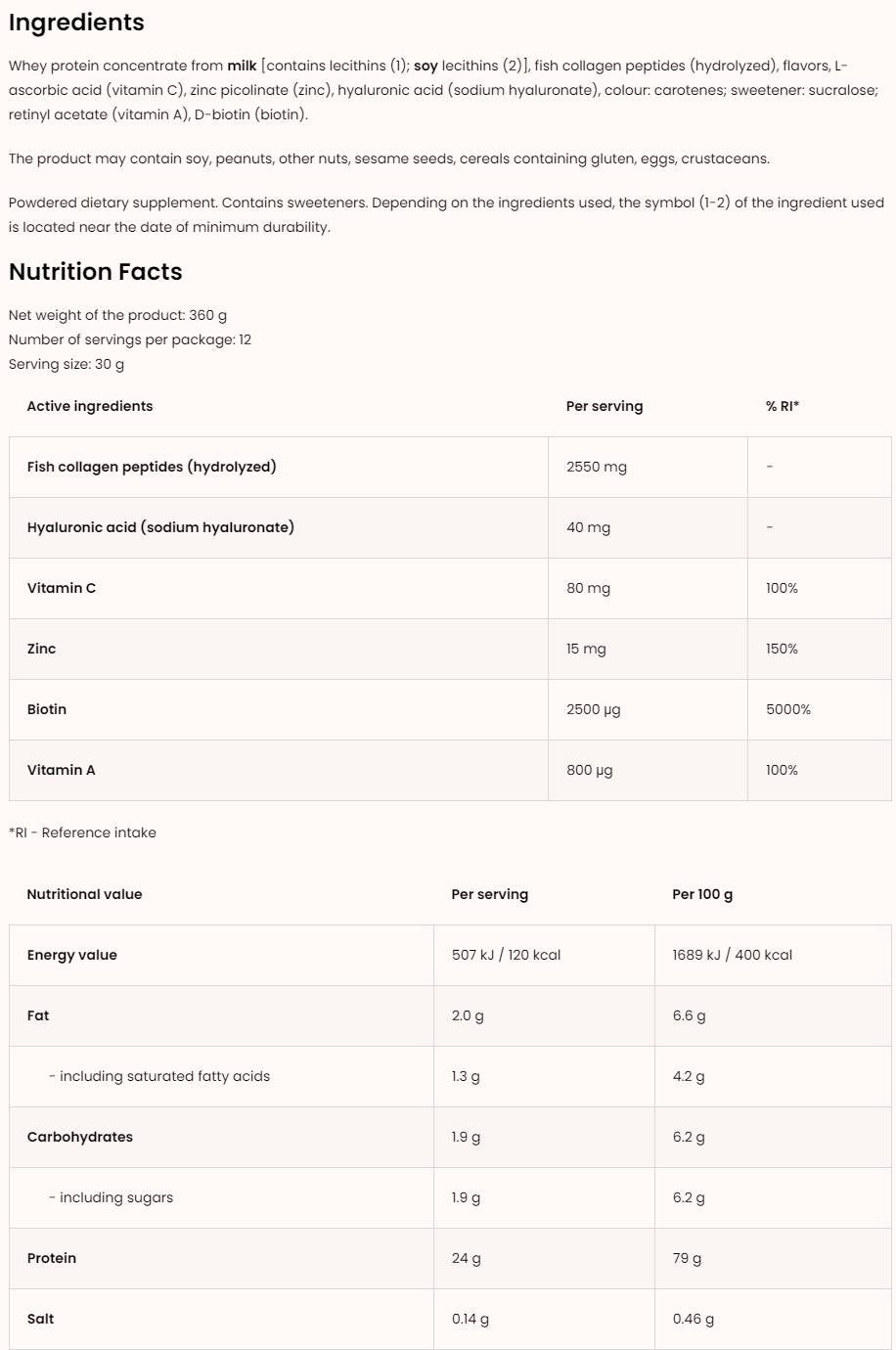The width and height of the screenshot is (896, 1350).
Task: Click the Nutrition Facts heading
Action: (x=96, y=272)
